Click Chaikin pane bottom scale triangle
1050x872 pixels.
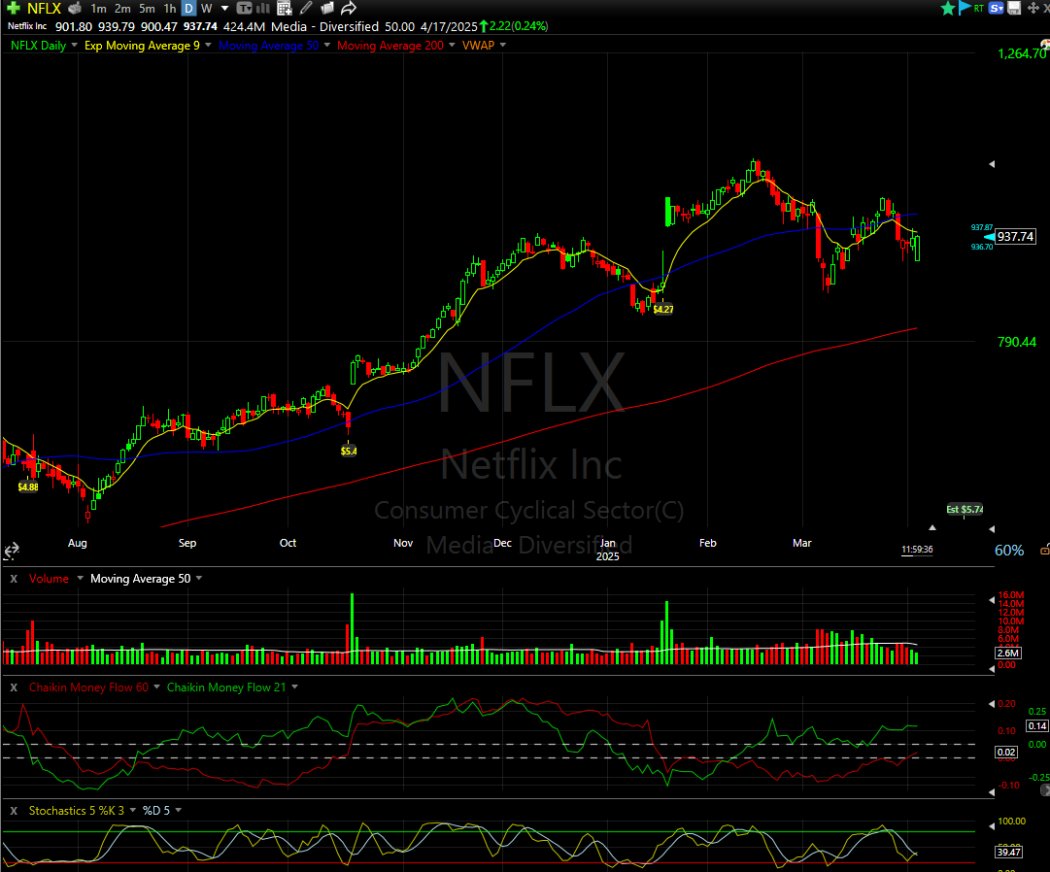[992, 792]
